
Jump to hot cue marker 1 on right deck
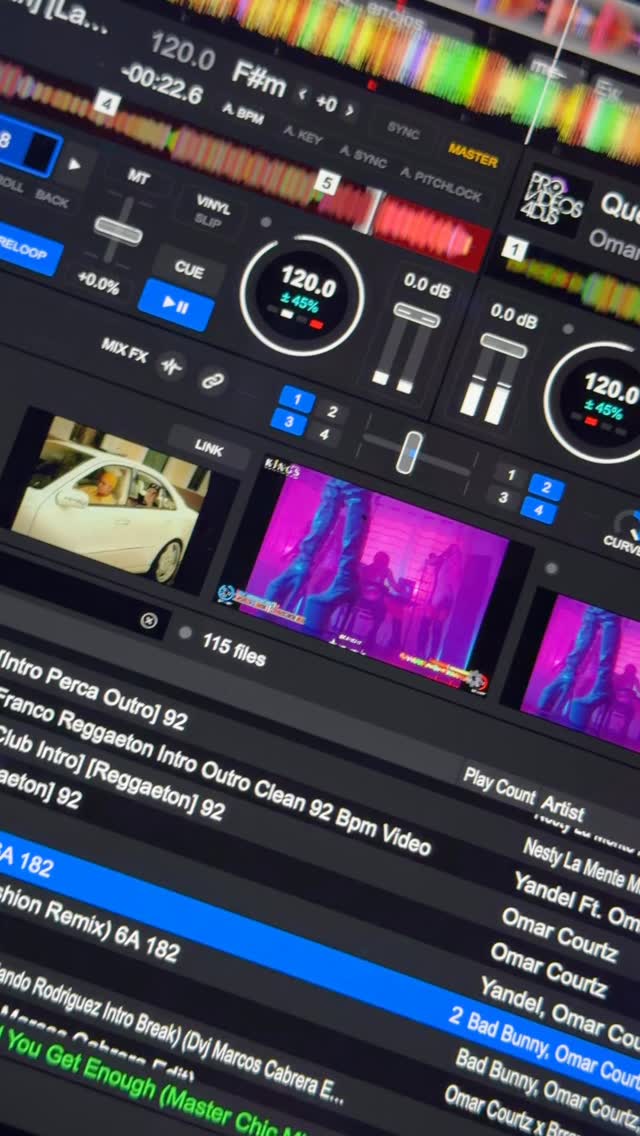(515, 250)
